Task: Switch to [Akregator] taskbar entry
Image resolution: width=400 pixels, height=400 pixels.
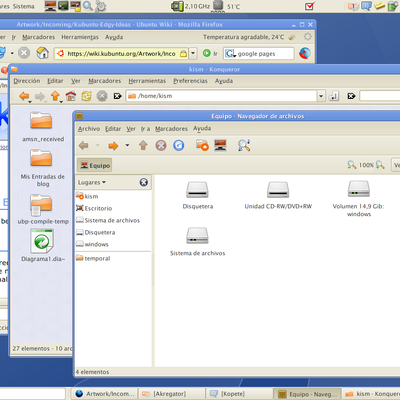Action: coord(172,394)
